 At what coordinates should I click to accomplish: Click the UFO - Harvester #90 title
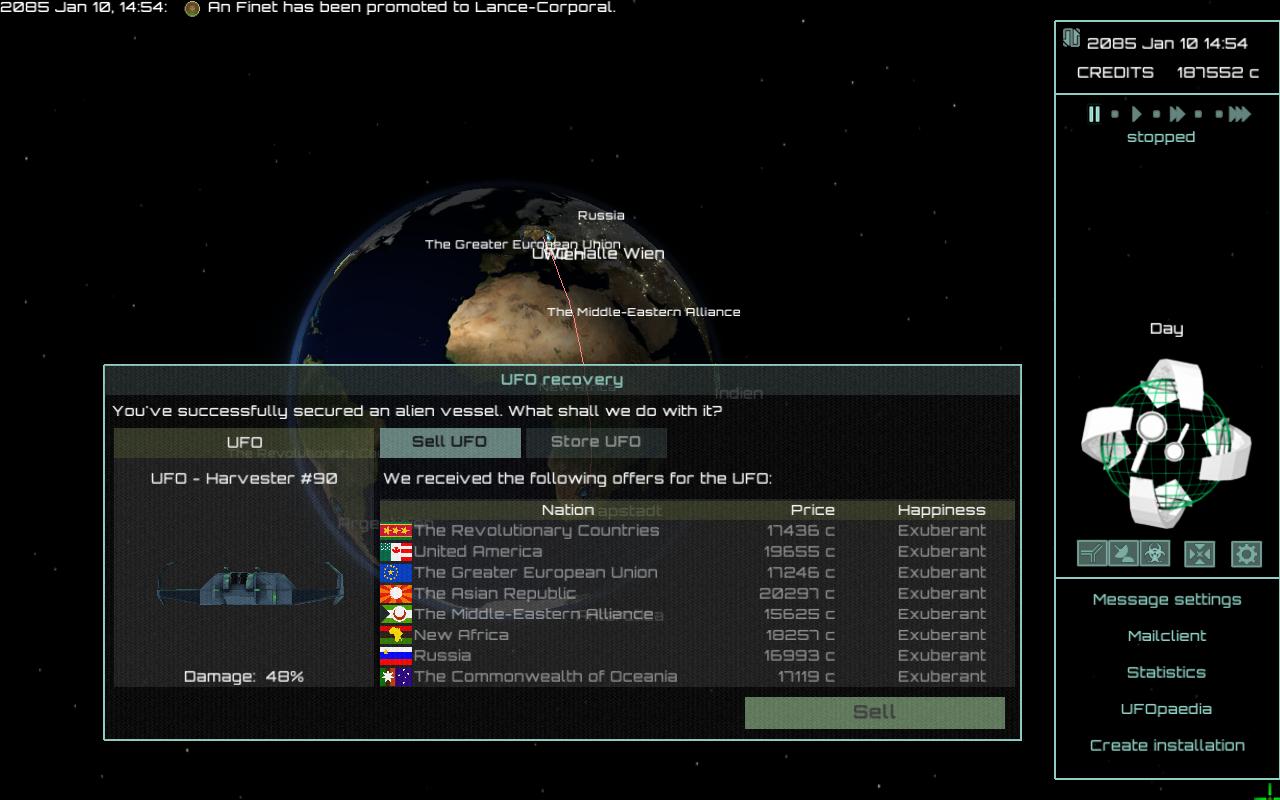point(244,479)
